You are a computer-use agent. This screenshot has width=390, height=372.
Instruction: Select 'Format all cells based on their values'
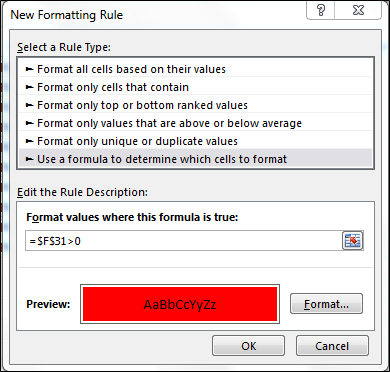click(195, 69)
